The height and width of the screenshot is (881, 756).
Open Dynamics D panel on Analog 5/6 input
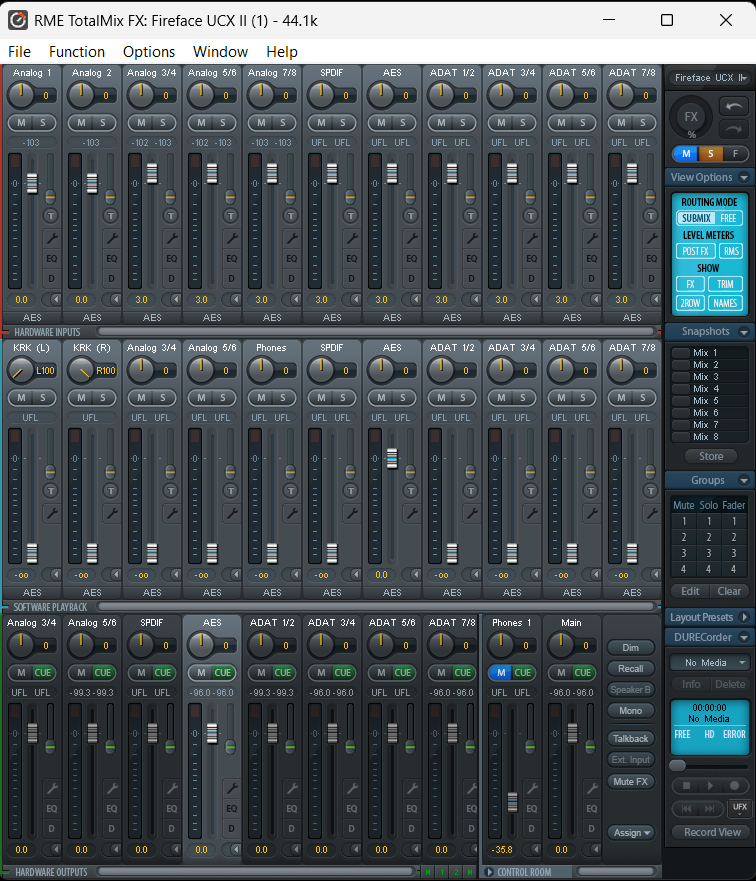(231, 278)
